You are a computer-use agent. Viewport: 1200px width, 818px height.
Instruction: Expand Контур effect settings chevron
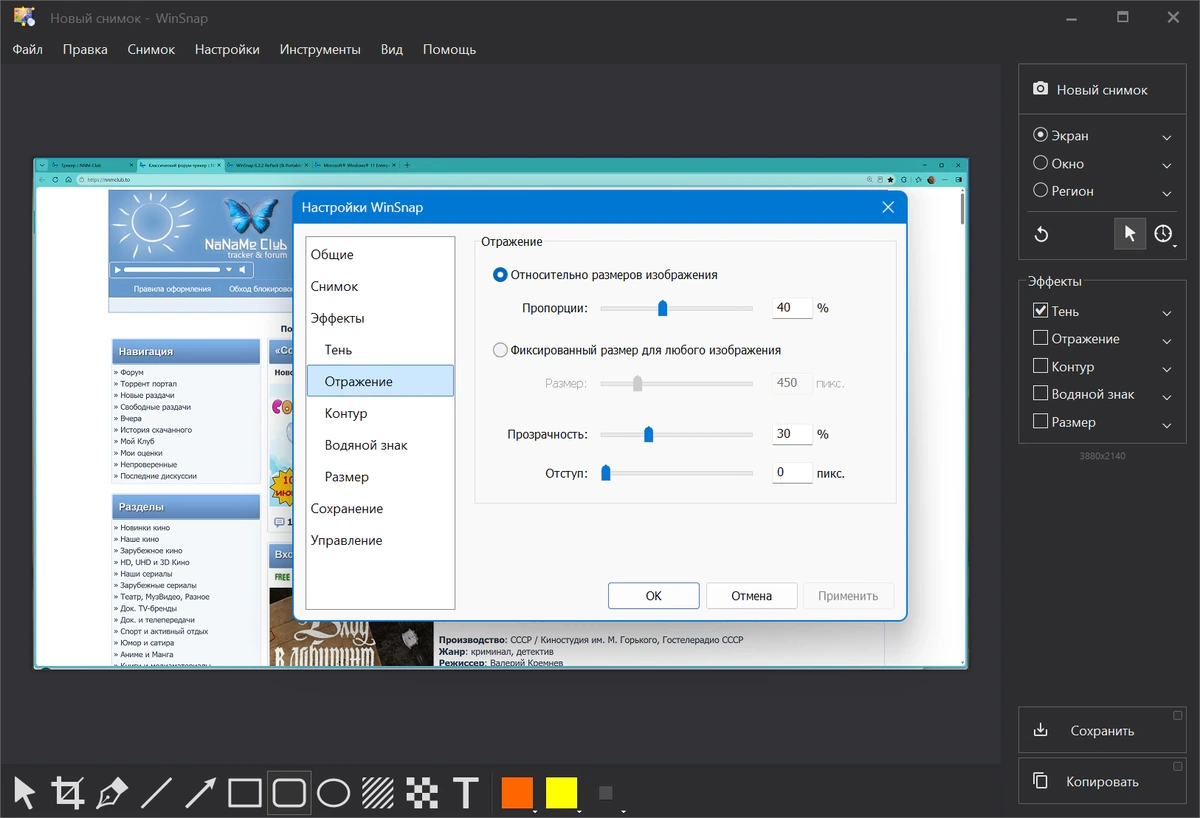(1167, 369)
